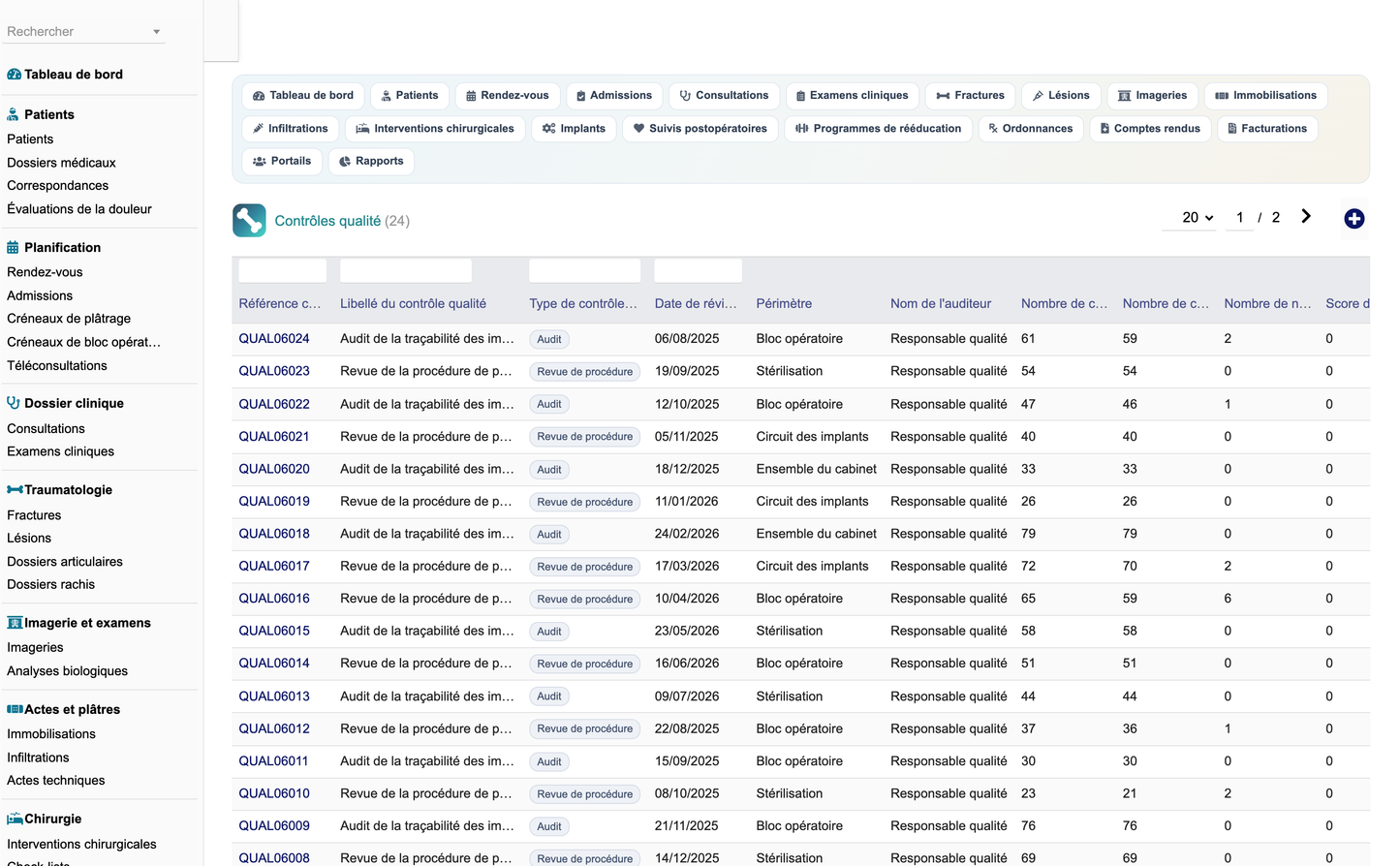This screenshot has height=866, width=1400.
Task: Click the Rendez-vous calendar icon in top bar
Action: click(471, 96)
